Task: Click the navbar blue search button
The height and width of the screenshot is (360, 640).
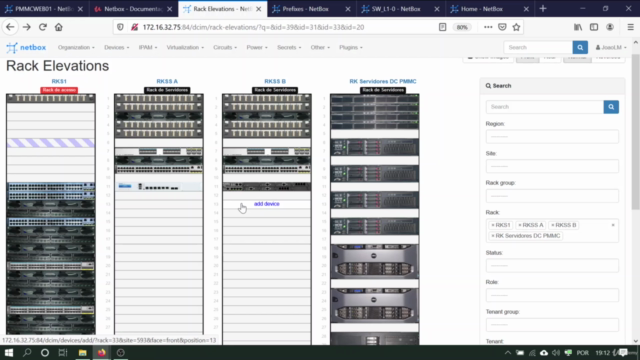Action: pyautogui.click(x=580, y=47)
